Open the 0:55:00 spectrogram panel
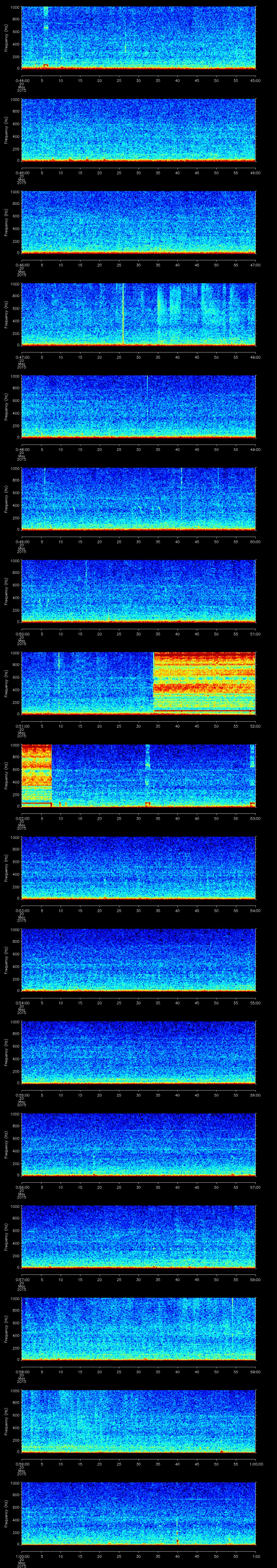277x1568 pixels. (x=138, y=1052)
